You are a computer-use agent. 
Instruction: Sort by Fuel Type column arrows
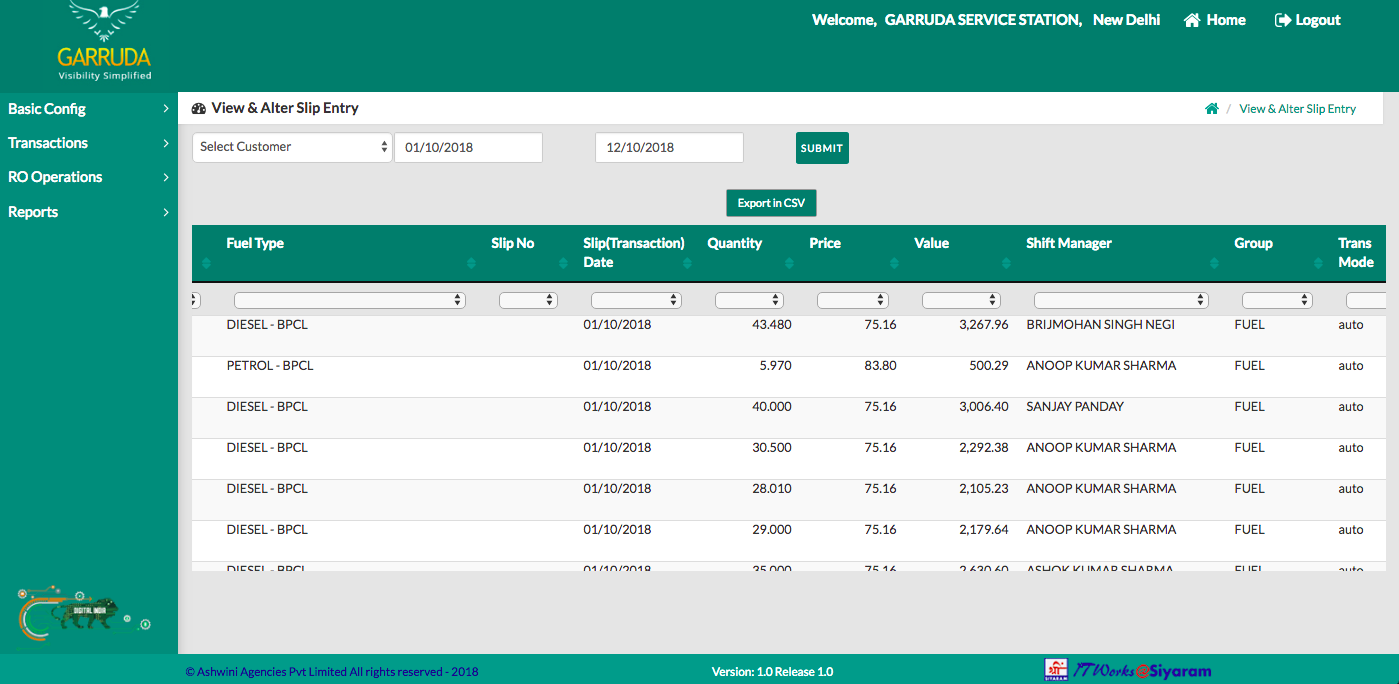471,263
